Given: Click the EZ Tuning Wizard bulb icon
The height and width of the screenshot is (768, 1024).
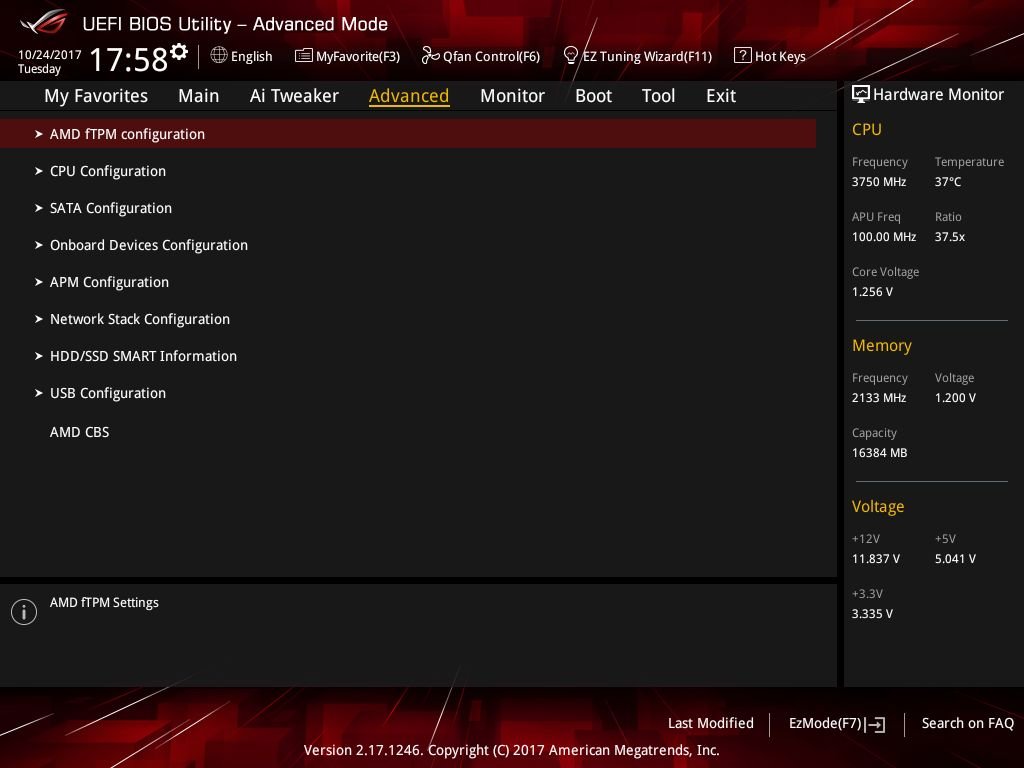Looking at the screenshot, I should click(570, 56).
